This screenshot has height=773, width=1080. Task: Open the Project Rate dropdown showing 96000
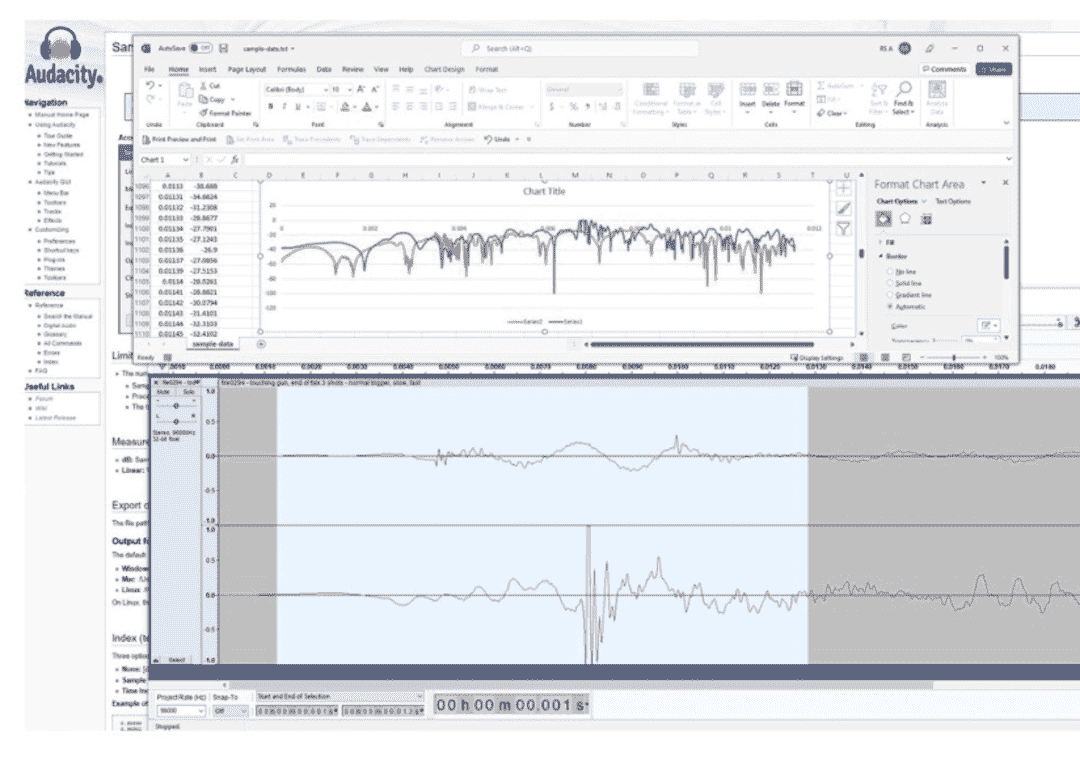[x=181, y=709]
